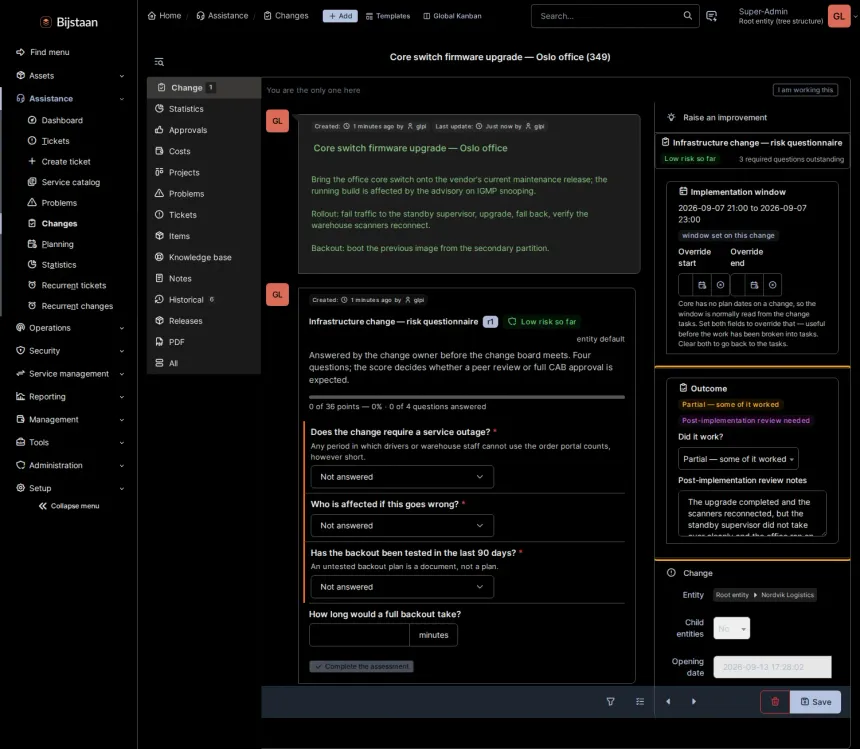Switch to the Historical tab
Viewport: 860px width, 749px height.
pyautogui.click(x=204, y=300)
